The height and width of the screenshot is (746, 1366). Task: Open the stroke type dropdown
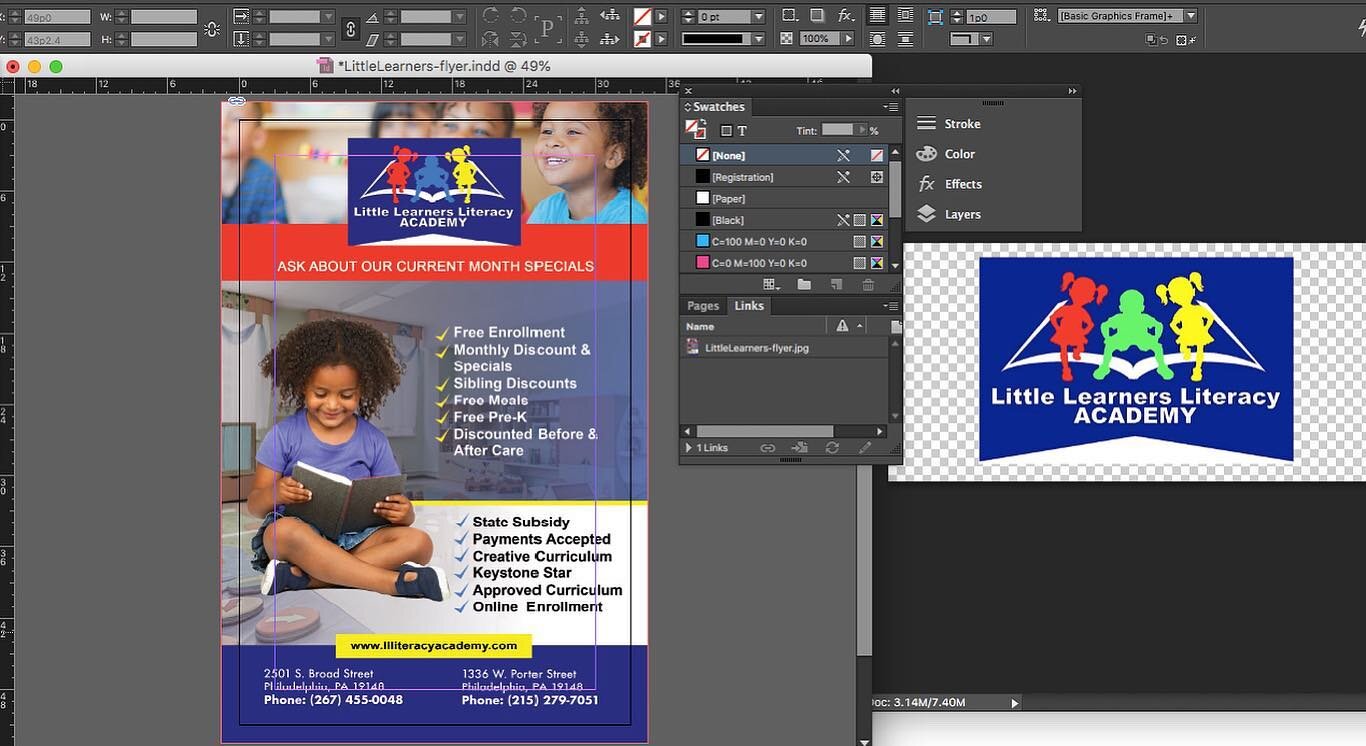pos(759,39)
